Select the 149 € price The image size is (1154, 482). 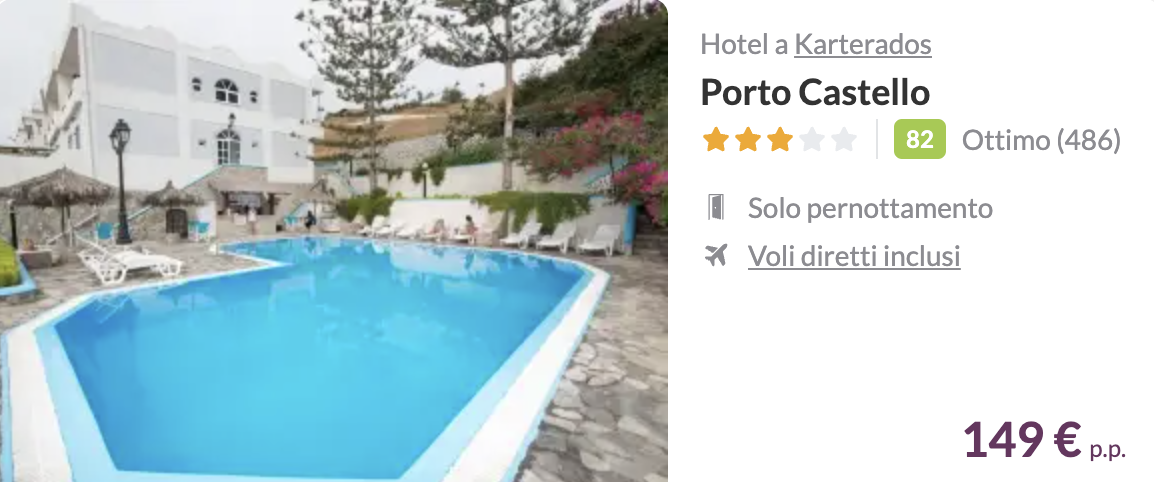click(1022, 440)
